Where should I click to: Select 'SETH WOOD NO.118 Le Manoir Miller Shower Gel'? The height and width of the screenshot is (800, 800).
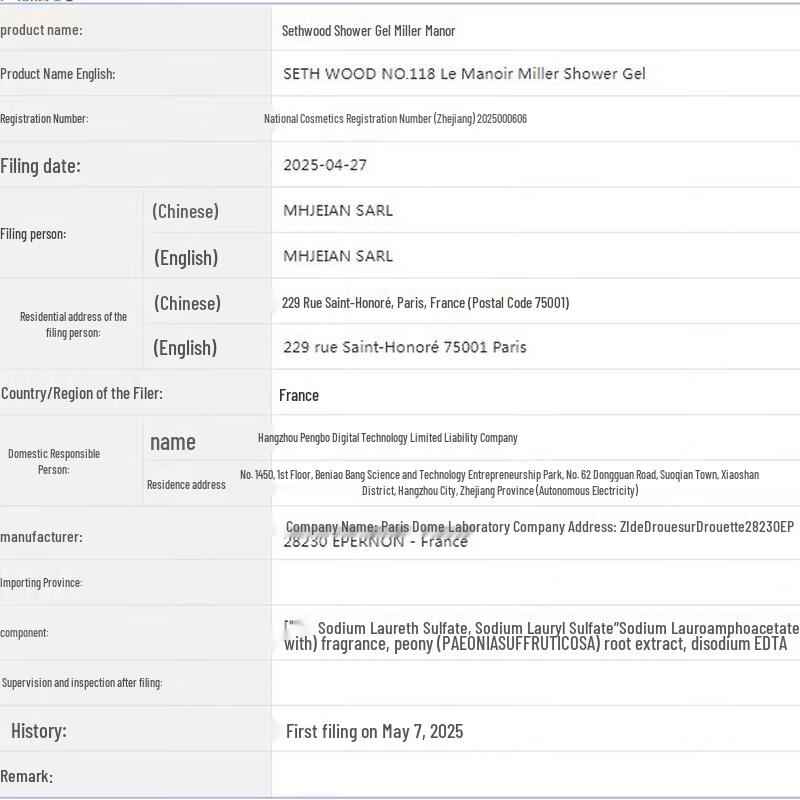tap(464, 74)
